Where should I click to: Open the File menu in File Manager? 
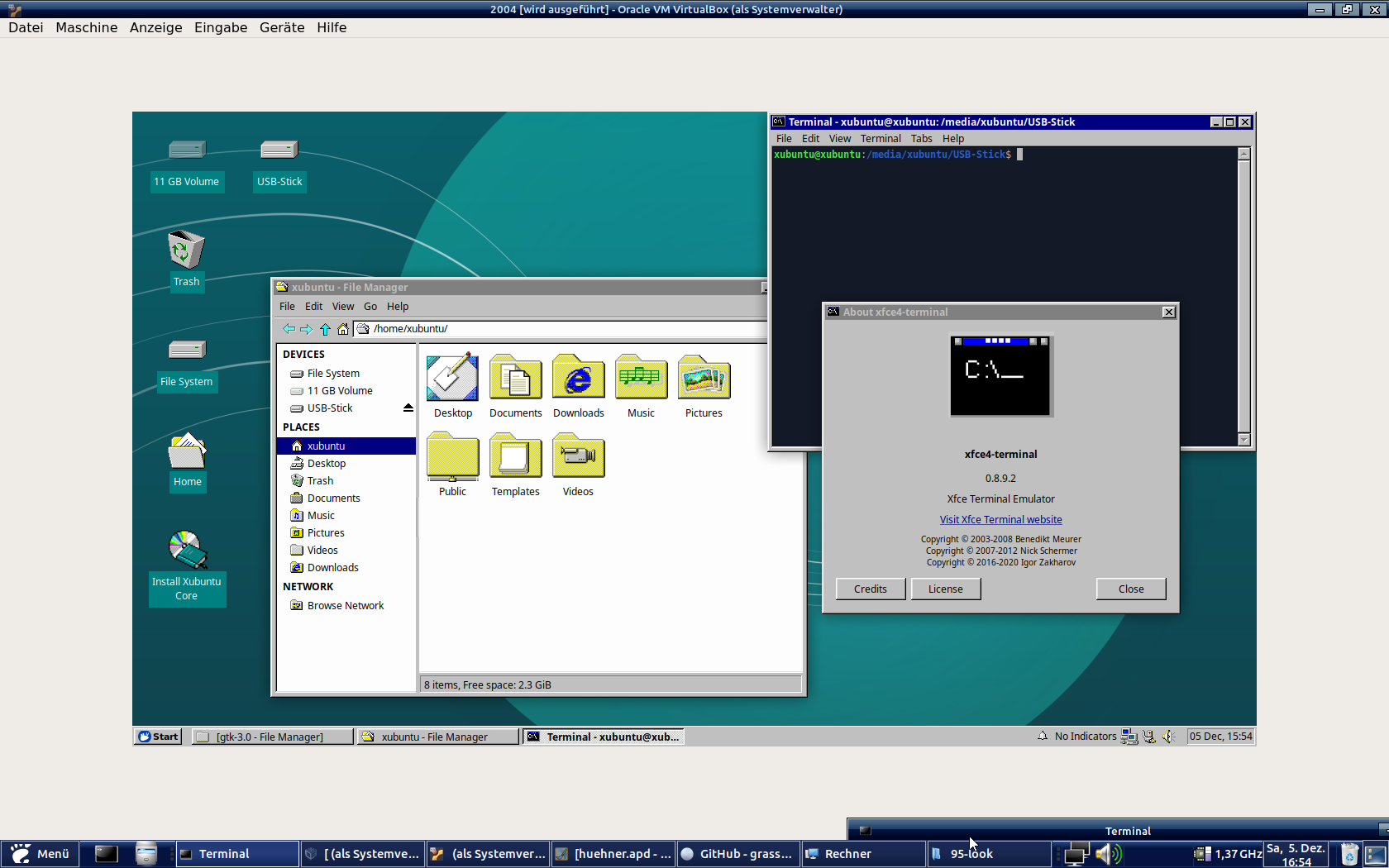click(x=287, y=307)
